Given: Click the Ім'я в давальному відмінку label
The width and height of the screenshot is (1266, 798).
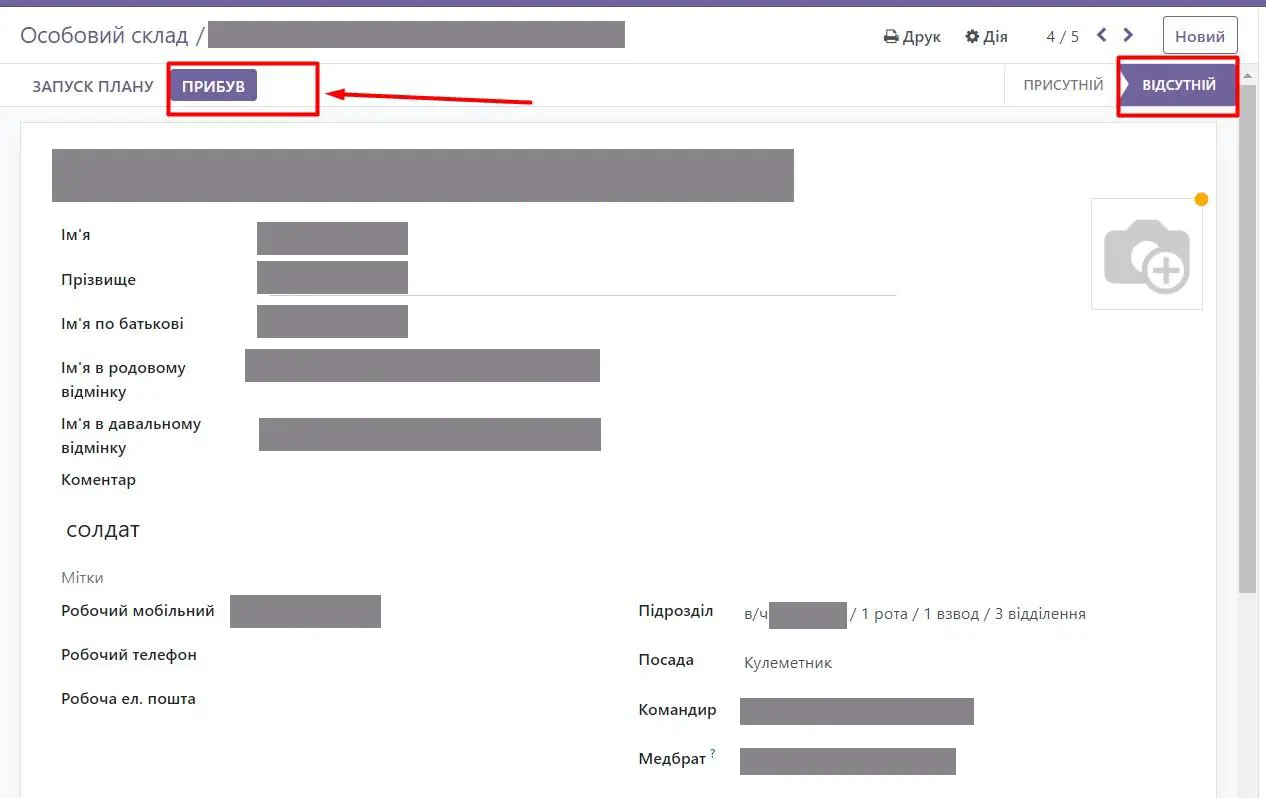Looking at the screenshot, I should click(x=131, y=436).
